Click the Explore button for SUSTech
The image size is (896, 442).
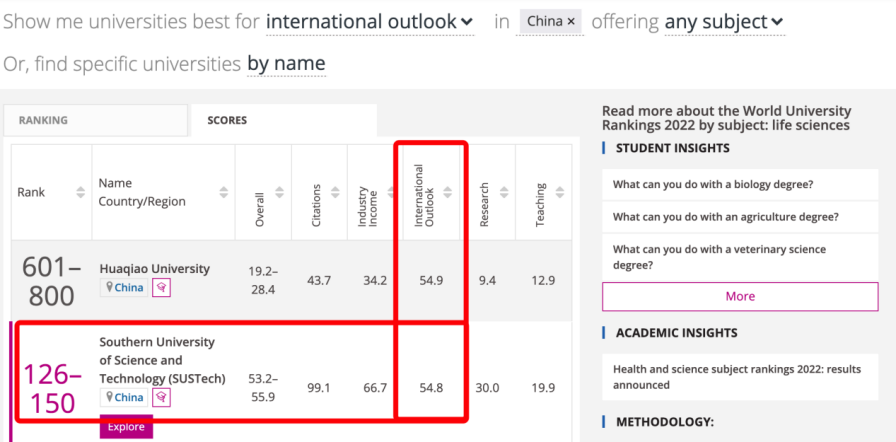[126, 427]
